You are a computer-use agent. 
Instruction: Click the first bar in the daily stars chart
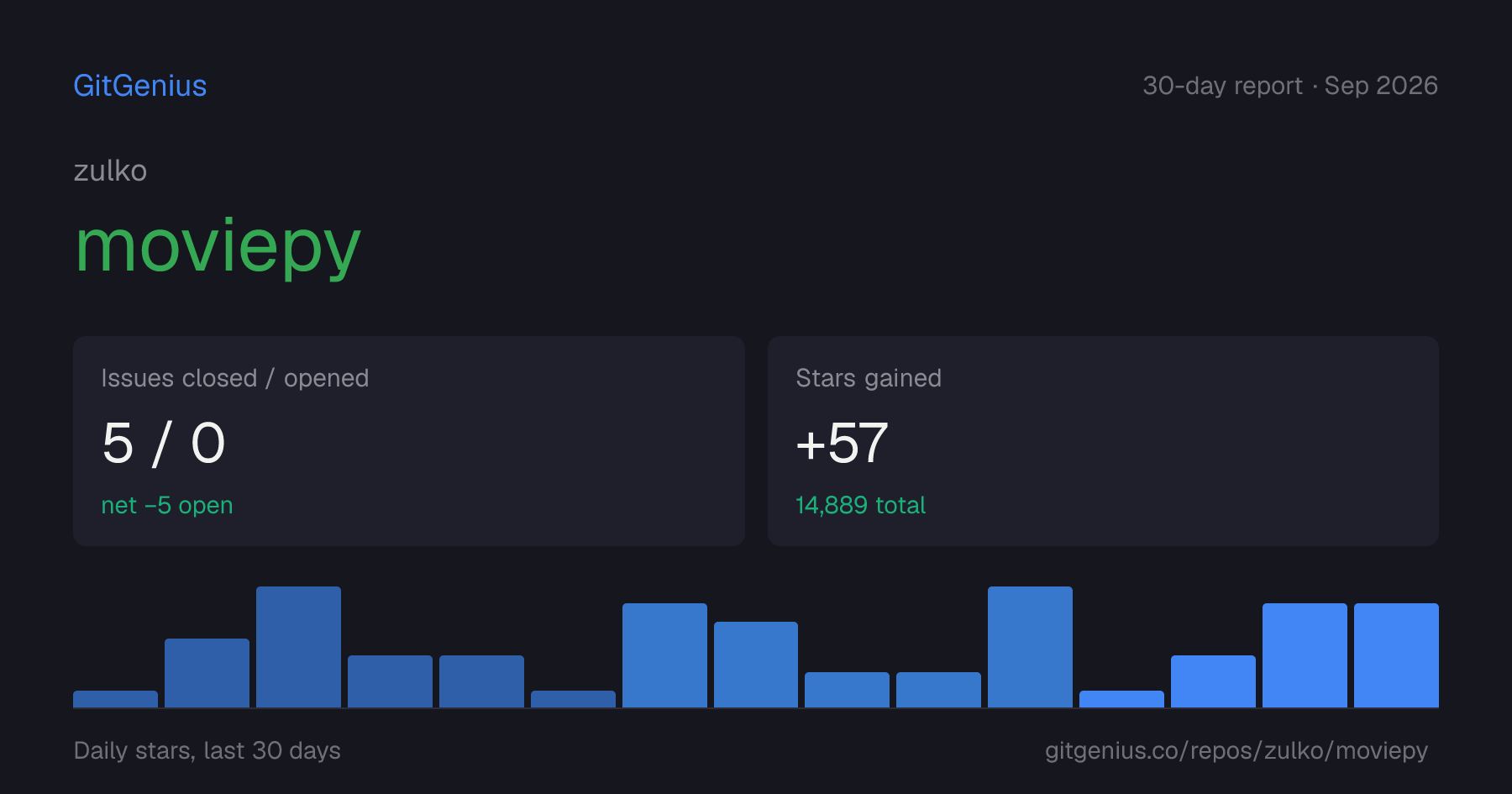click(115, 699)
